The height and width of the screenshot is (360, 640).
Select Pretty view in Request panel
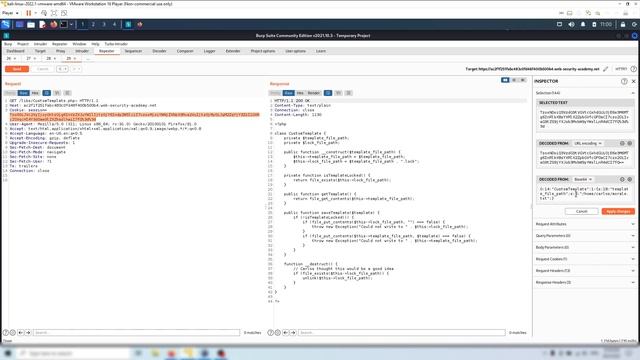pyautogui.click(x=11, y=93)
